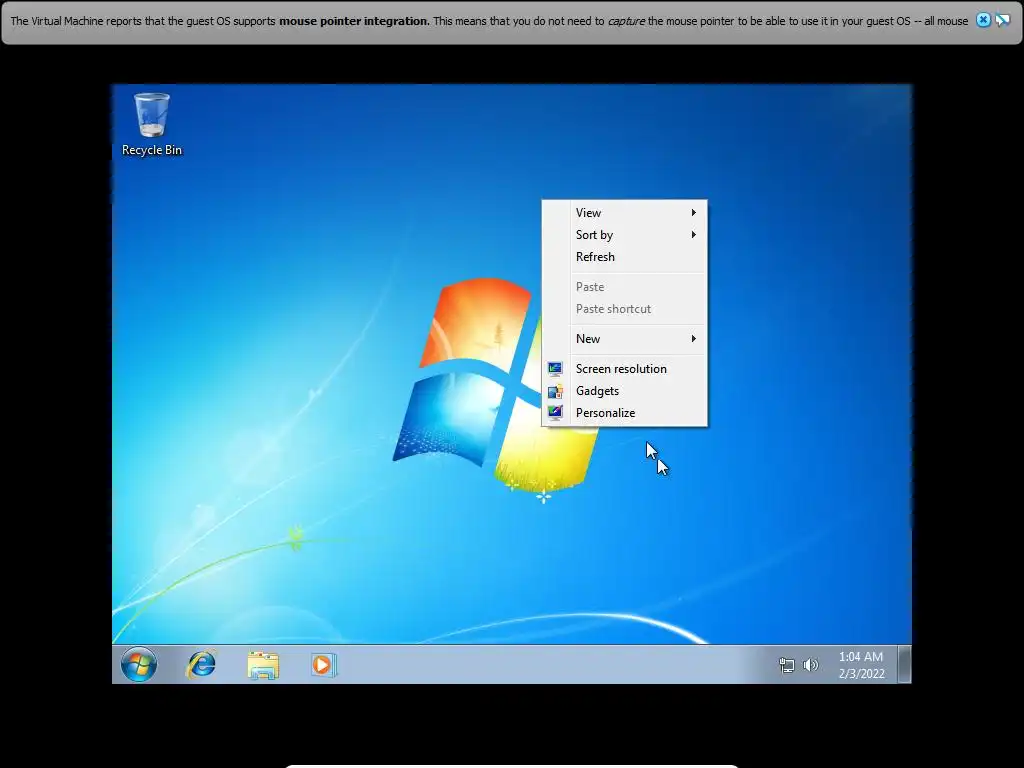
Task: Dismiss the mouse pointer integration notice
Action: (983, 20)
